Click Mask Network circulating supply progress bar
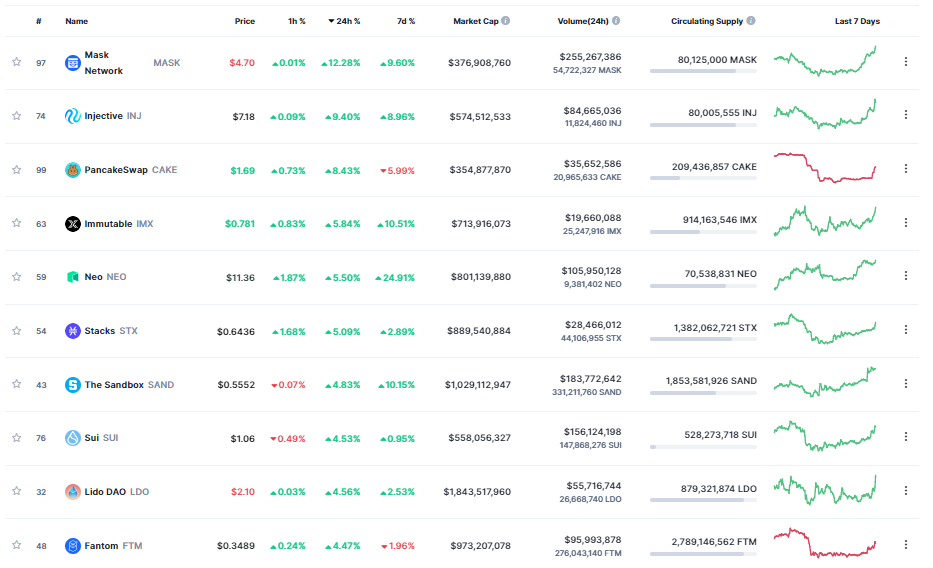 [x=703, y=71]
